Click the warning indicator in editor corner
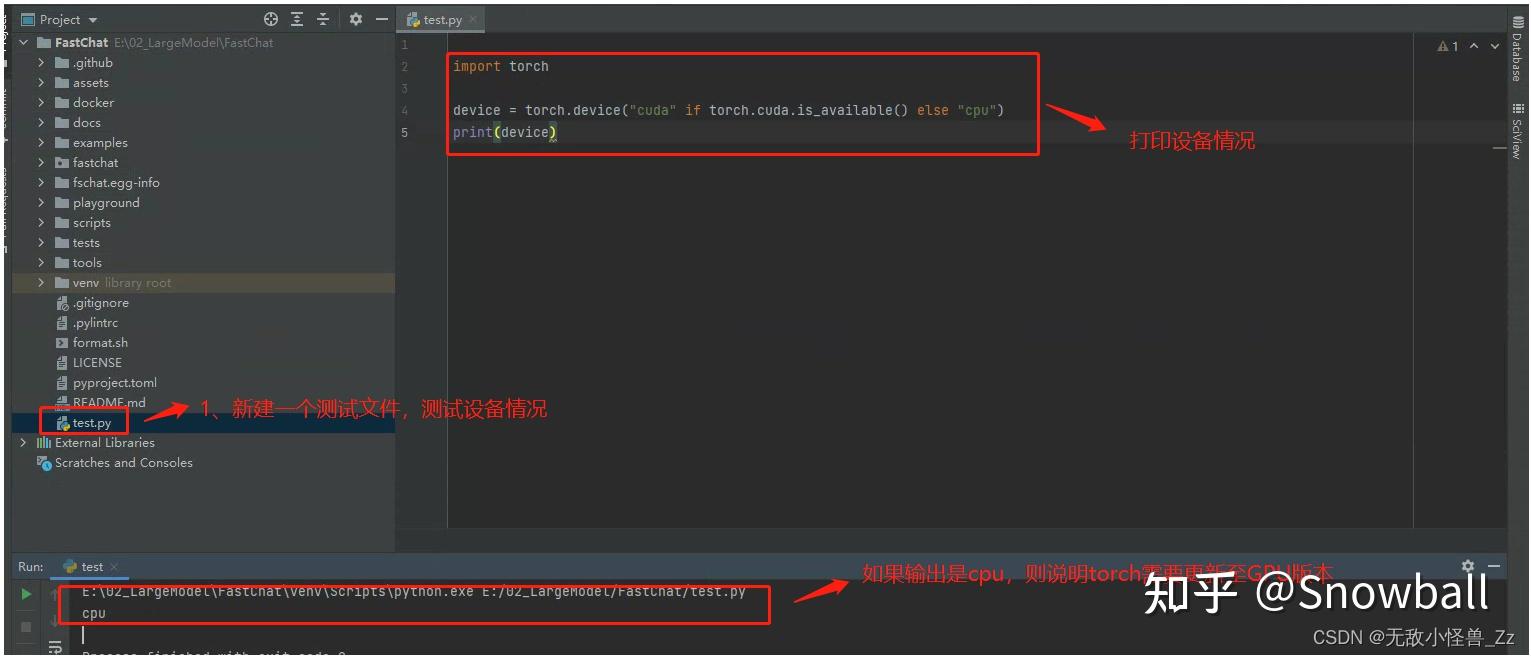The height and width of the screenshot is (657, 1531). [x=1447, y=45]
